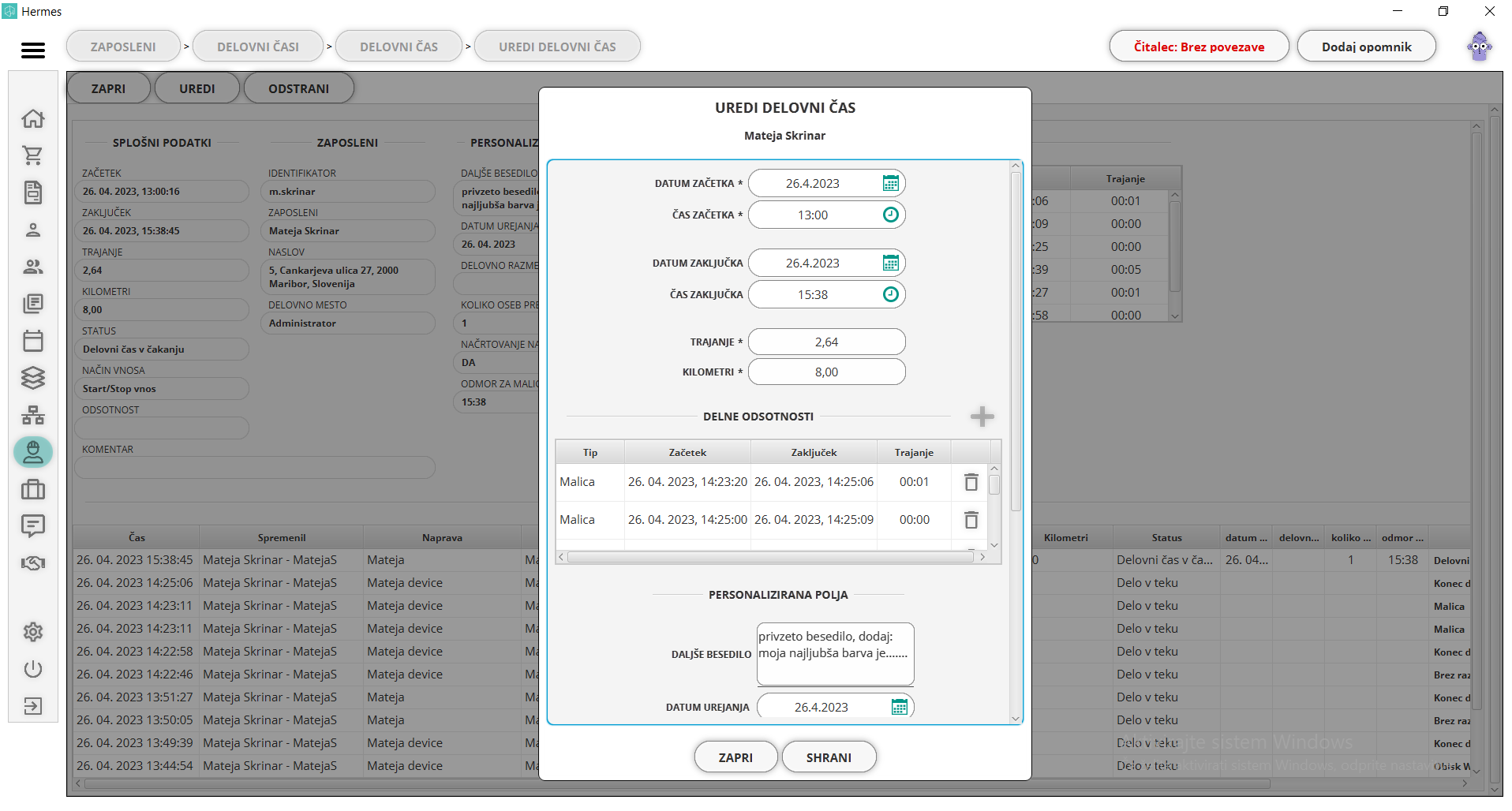Viewport: 1512px width, 811px height.
Task: Open the shopping cart sidebar icon
Action: coord(33,155)
